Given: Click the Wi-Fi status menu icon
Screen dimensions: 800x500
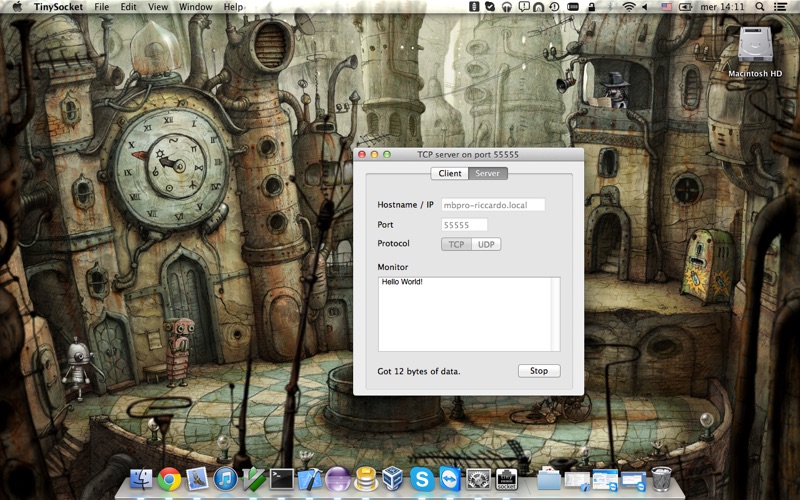Looking at the screenshot, I should (x=629, y=7).
